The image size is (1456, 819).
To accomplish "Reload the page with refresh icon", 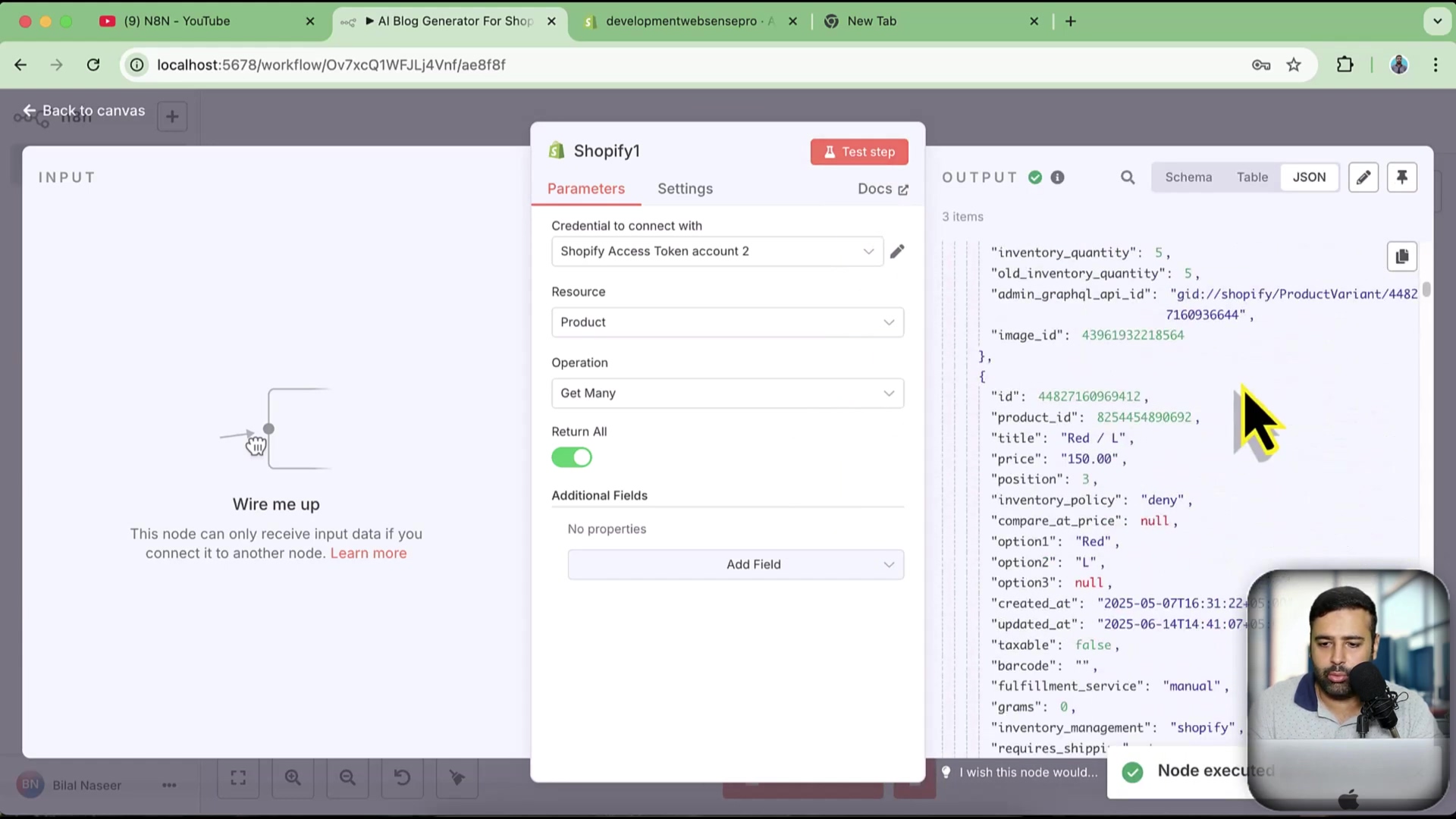I will (93, 65).
